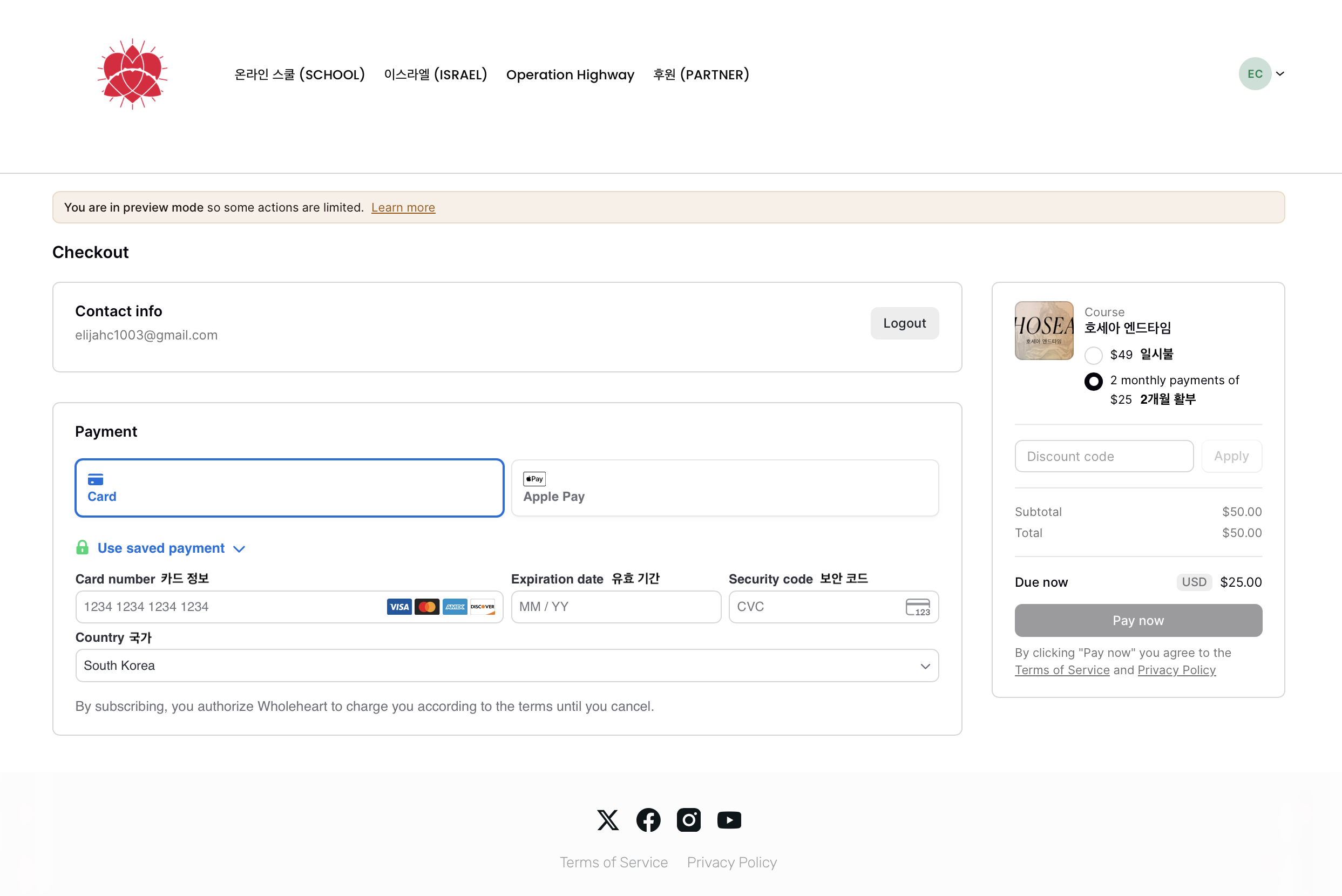This screenshot has width=1342, height=896.
Task: Click the Discount code field
Action: (x=1103, y=457)
